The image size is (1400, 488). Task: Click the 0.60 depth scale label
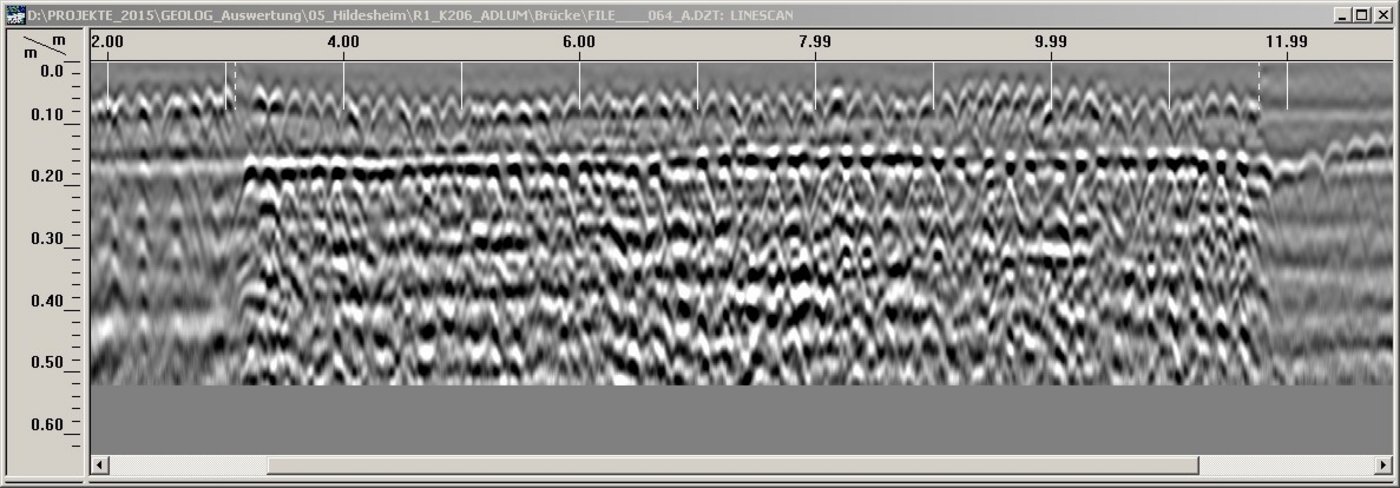[x=47, y=424]
